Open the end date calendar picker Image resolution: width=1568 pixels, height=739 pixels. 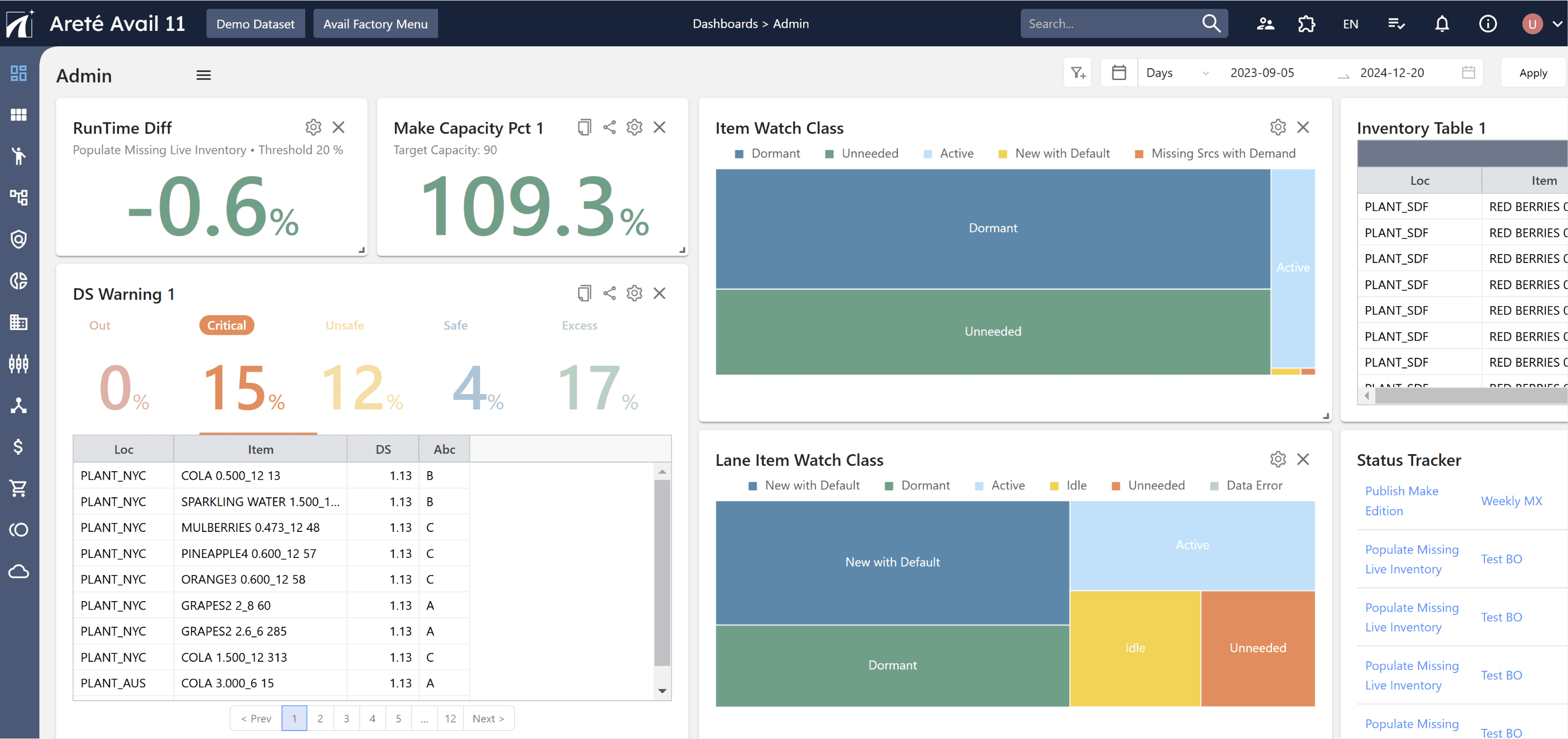point(1468,72)
